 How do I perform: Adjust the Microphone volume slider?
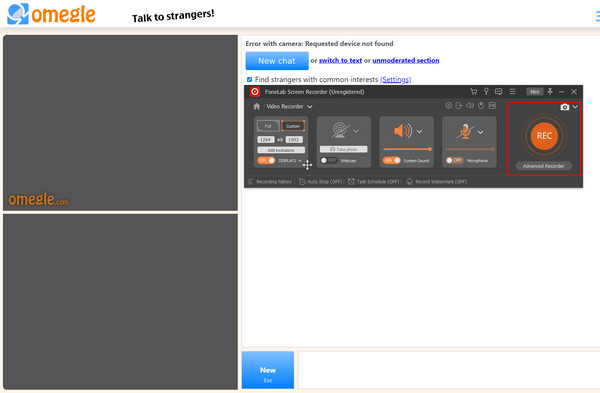pyautogui.click(x=470, y=149)
